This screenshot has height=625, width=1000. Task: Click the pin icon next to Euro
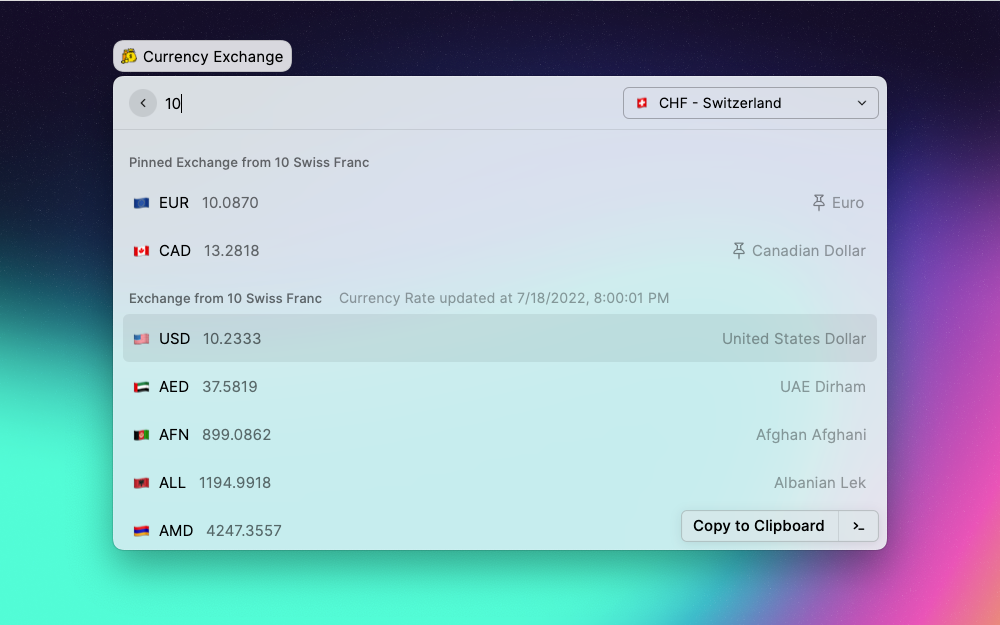[x=818, y=203]
